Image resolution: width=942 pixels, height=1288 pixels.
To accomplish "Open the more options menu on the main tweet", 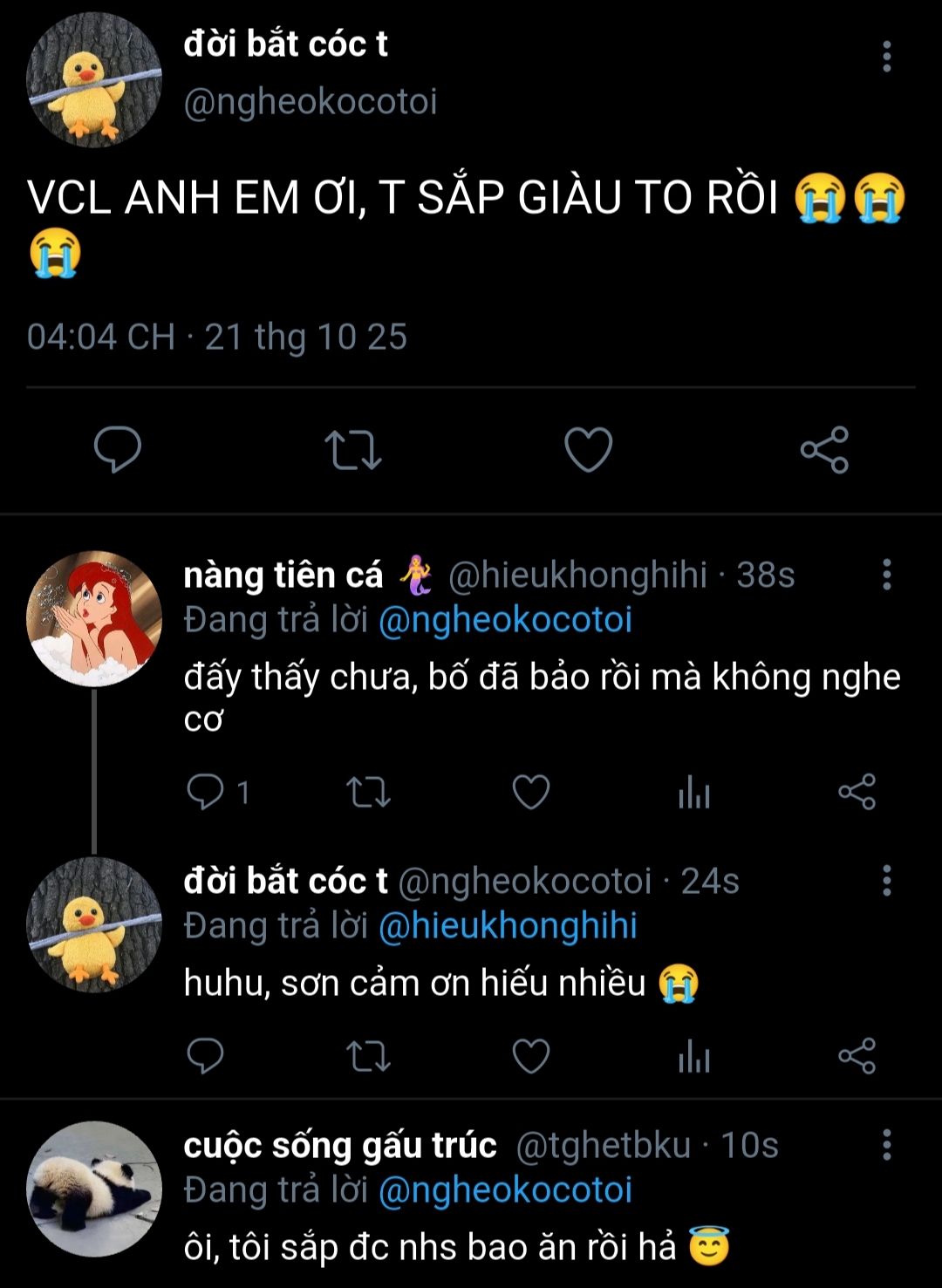I will point(886,57).
